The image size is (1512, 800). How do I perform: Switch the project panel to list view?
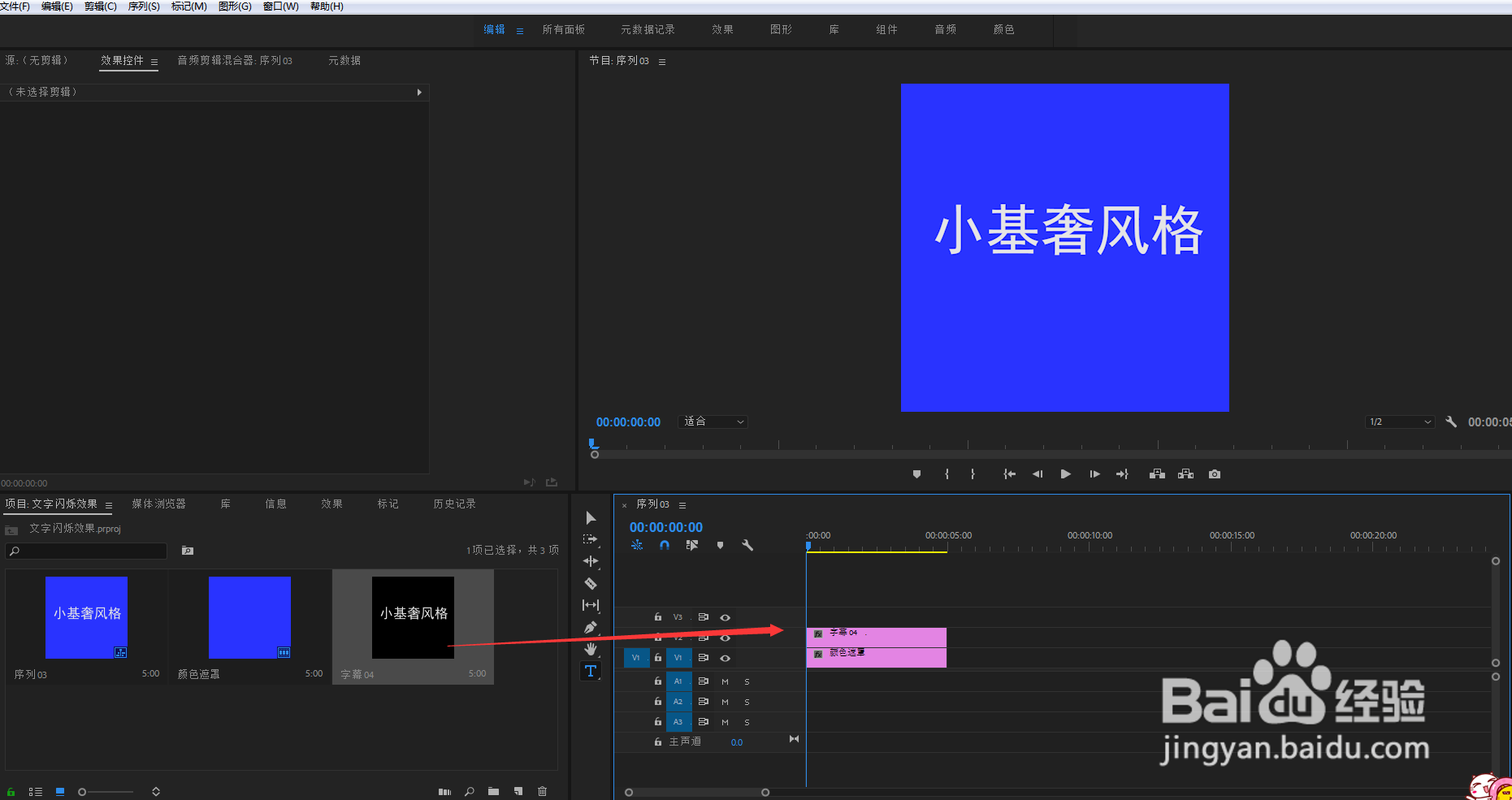[36, 792]
